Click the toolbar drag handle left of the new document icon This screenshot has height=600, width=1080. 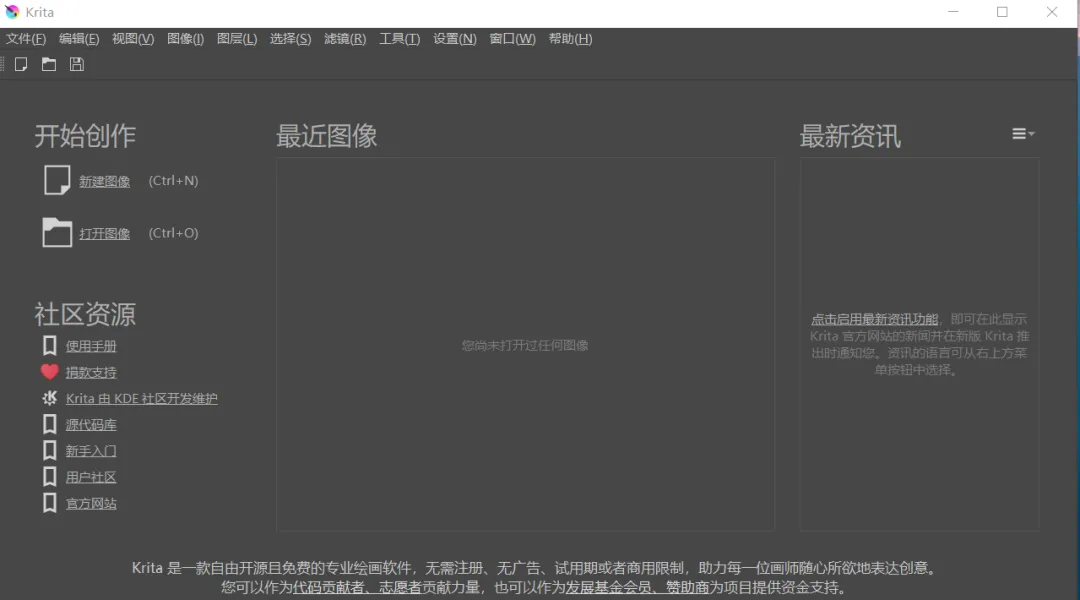click(x=3, y=64)
